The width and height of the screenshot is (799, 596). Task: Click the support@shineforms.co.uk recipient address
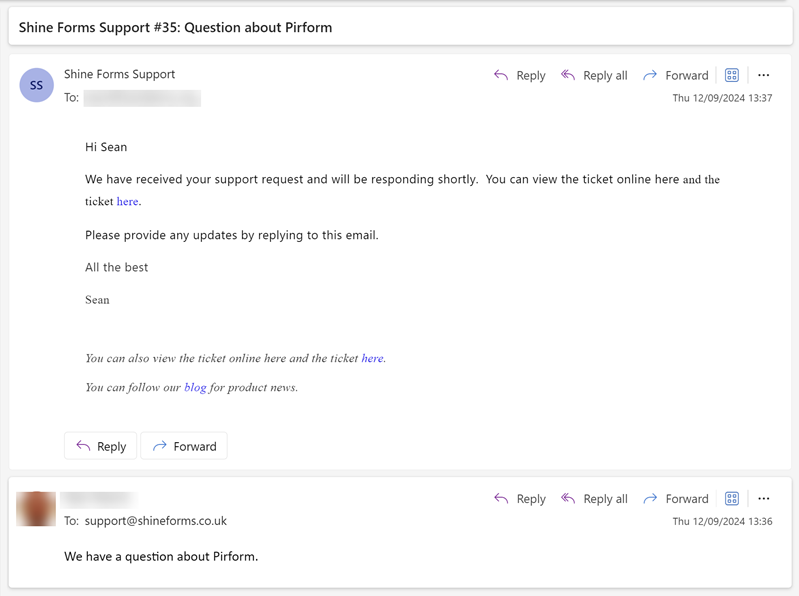[x=155, y=521]
